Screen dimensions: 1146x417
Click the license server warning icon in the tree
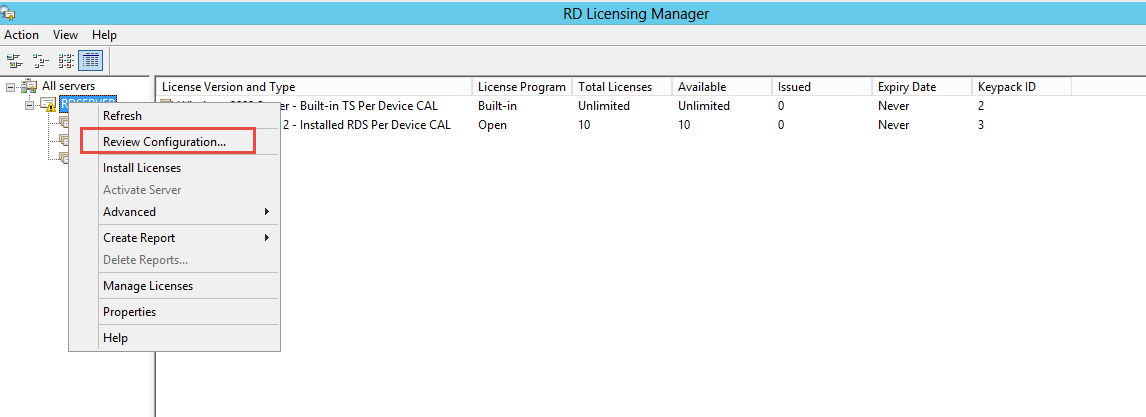48,105
